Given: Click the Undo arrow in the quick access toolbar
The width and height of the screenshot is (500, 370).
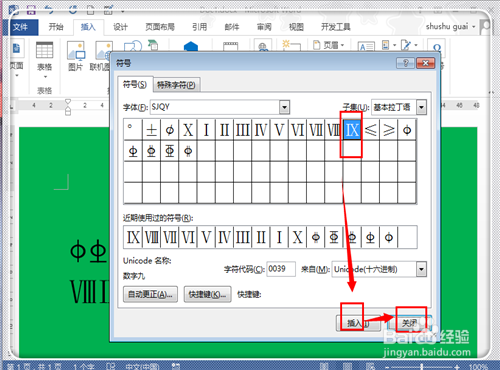Looking at the screenshot, I should tap(49, 10).
